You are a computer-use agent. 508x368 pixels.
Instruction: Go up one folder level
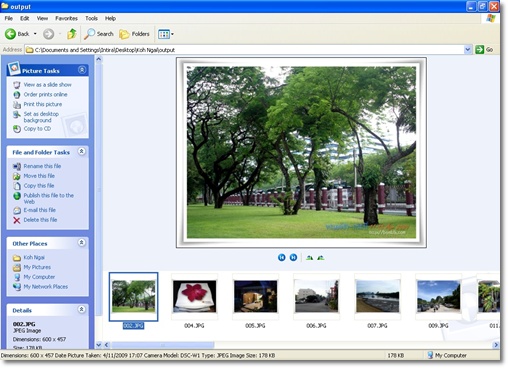(72, 34)
